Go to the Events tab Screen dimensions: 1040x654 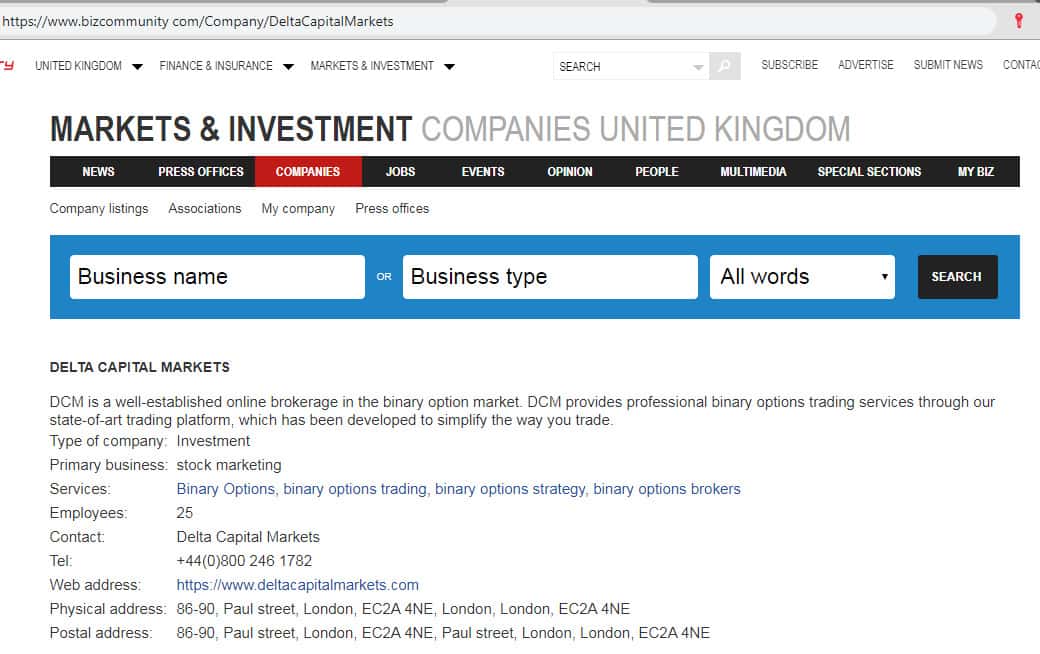click(483, 172)
